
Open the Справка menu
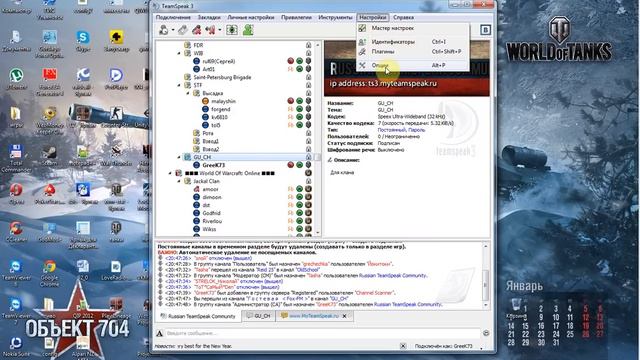[x=403, y=18]
